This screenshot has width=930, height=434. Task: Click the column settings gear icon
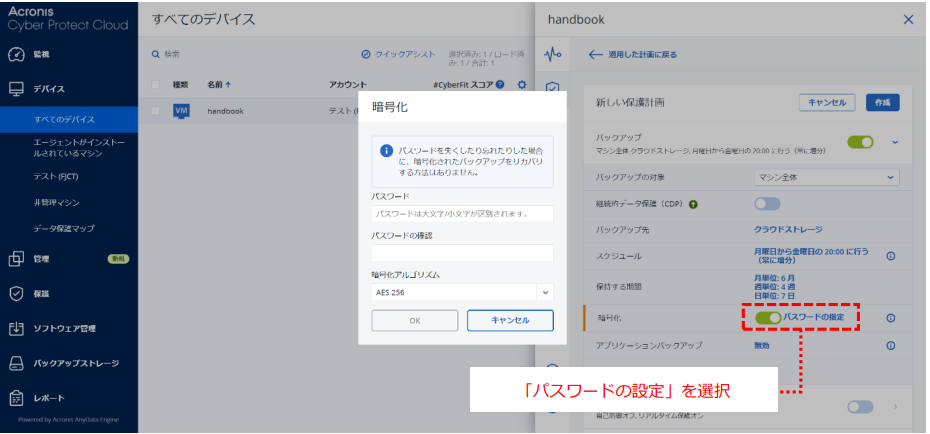pyautogui.click(x=521, y=85)
